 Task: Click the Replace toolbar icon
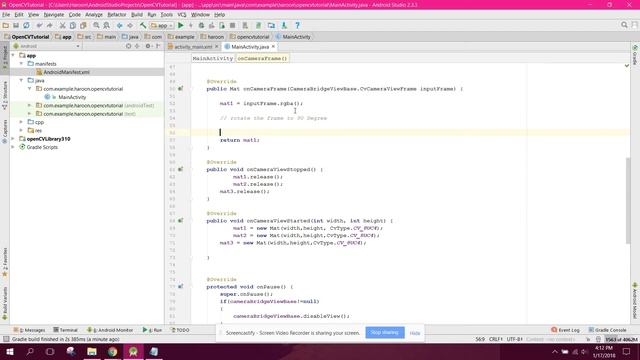click(x=107, y=25)
